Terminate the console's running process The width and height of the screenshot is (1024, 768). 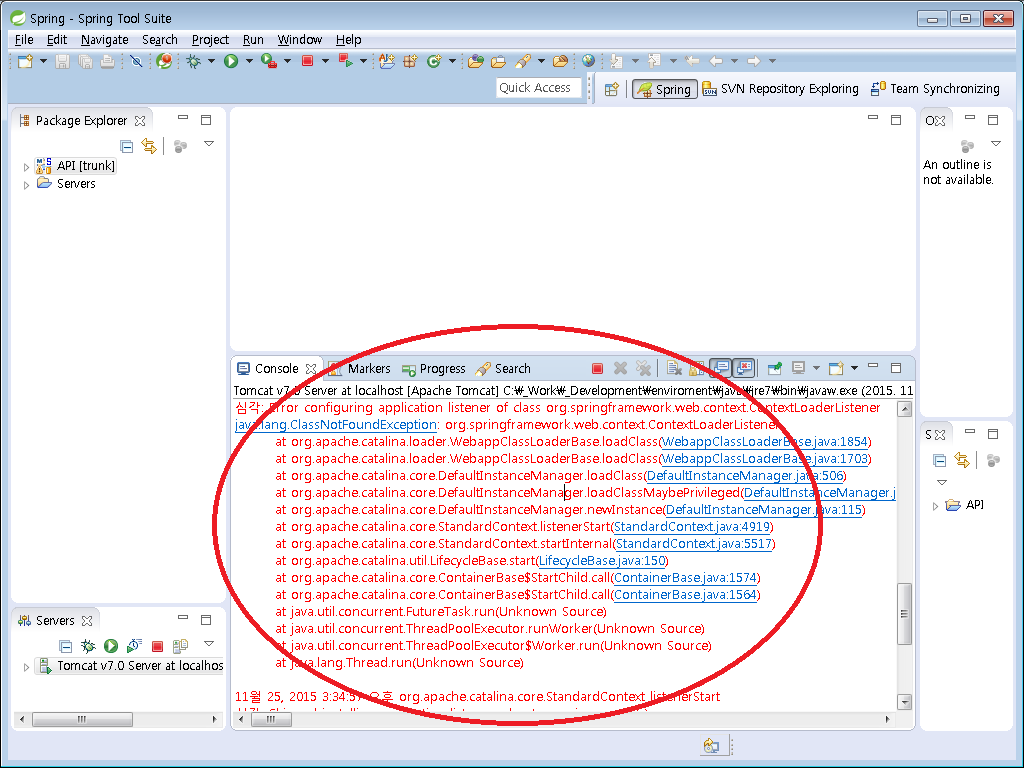coord(597,369)
